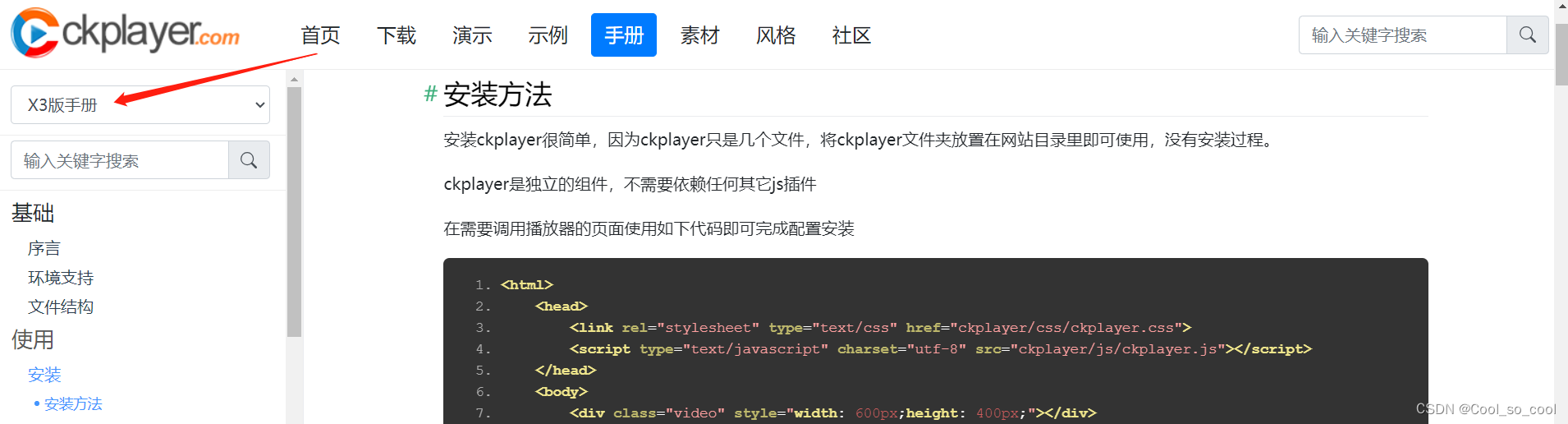Open the 风格 menu item
The image size is (1568, 424).
pyautogui.click(x=776, y=35)
